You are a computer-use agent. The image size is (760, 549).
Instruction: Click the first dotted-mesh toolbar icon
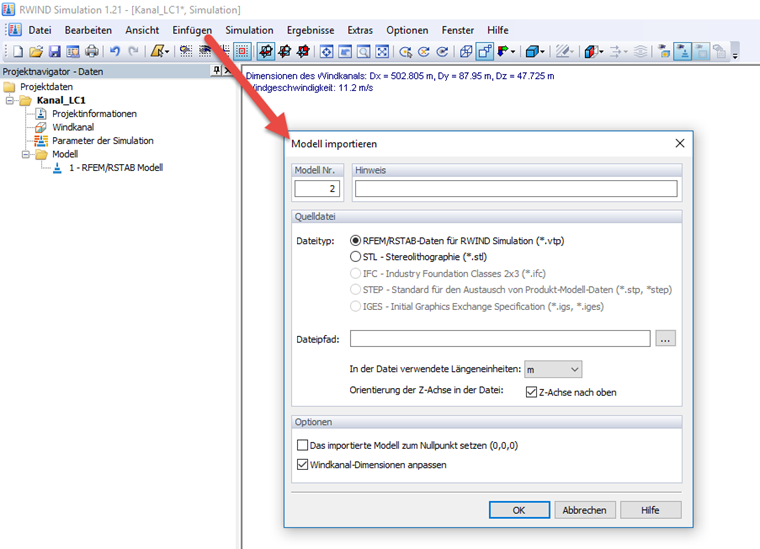point(186,51)
